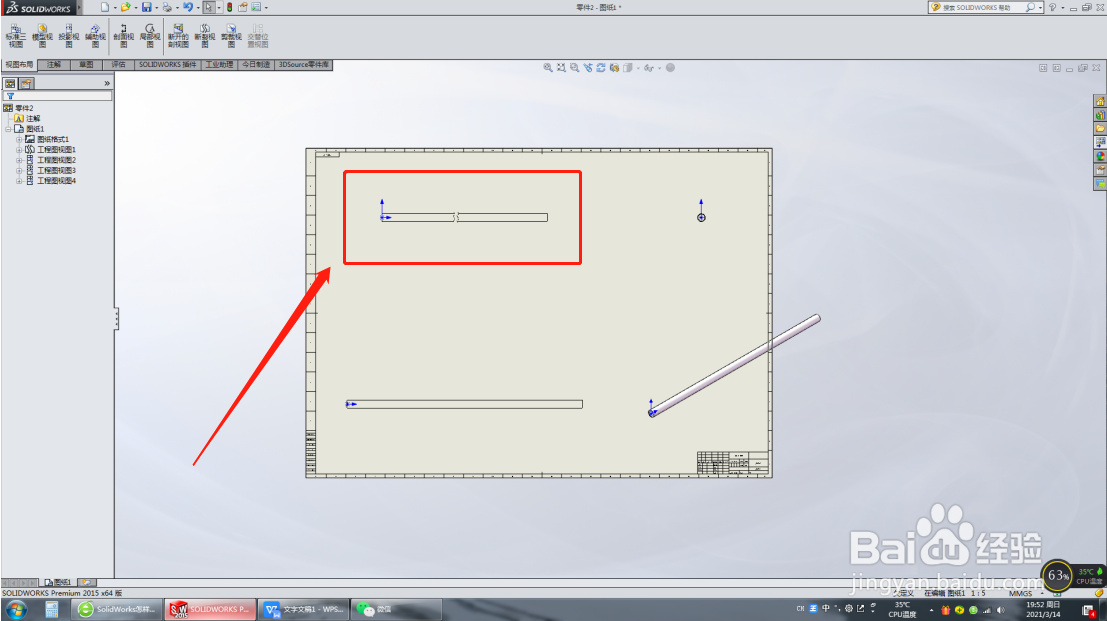Open the Windows Start button
The height and width of the screenshot is (621, 1107).
point(17,609)
